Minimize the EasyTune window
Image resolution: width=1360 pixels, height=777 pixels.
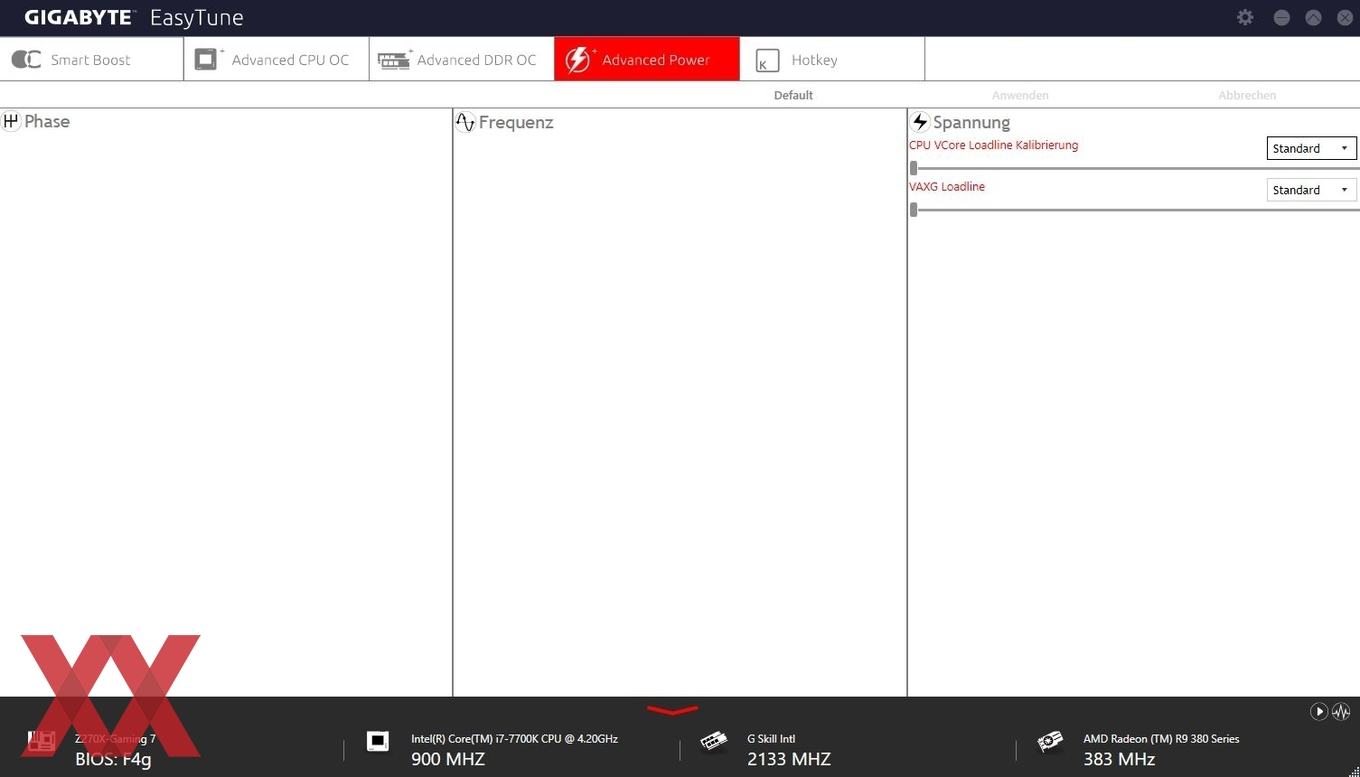pyautogui.click(x=1282, y=17)
